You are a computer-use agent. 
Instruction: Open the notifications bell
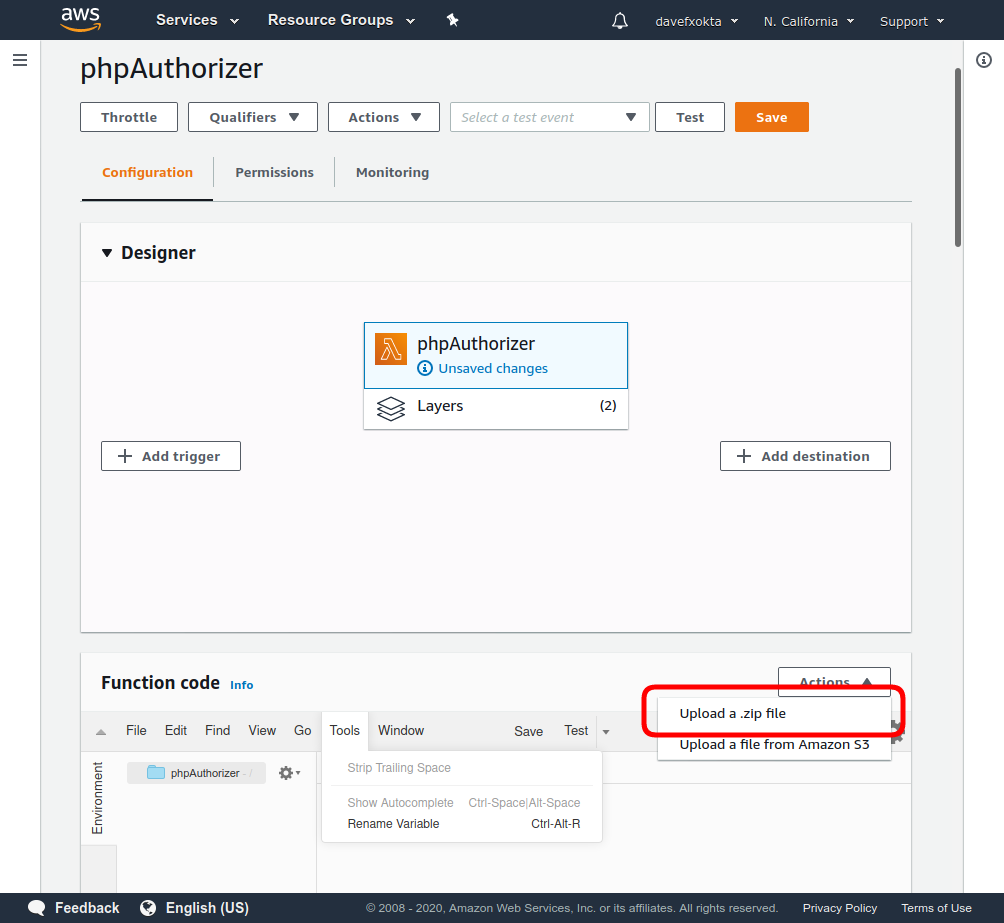(x=620, y=21)
